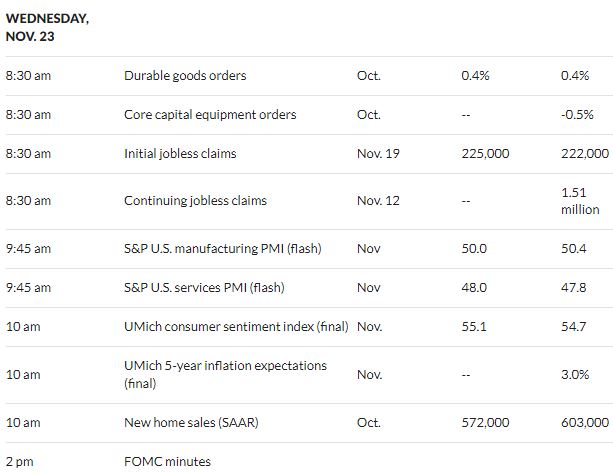Image resolution: width=613 pixels, height=475 pixels.
Task: Select the 50.4 manufacturing PMI previous value
Action: (x=574, y=249)
